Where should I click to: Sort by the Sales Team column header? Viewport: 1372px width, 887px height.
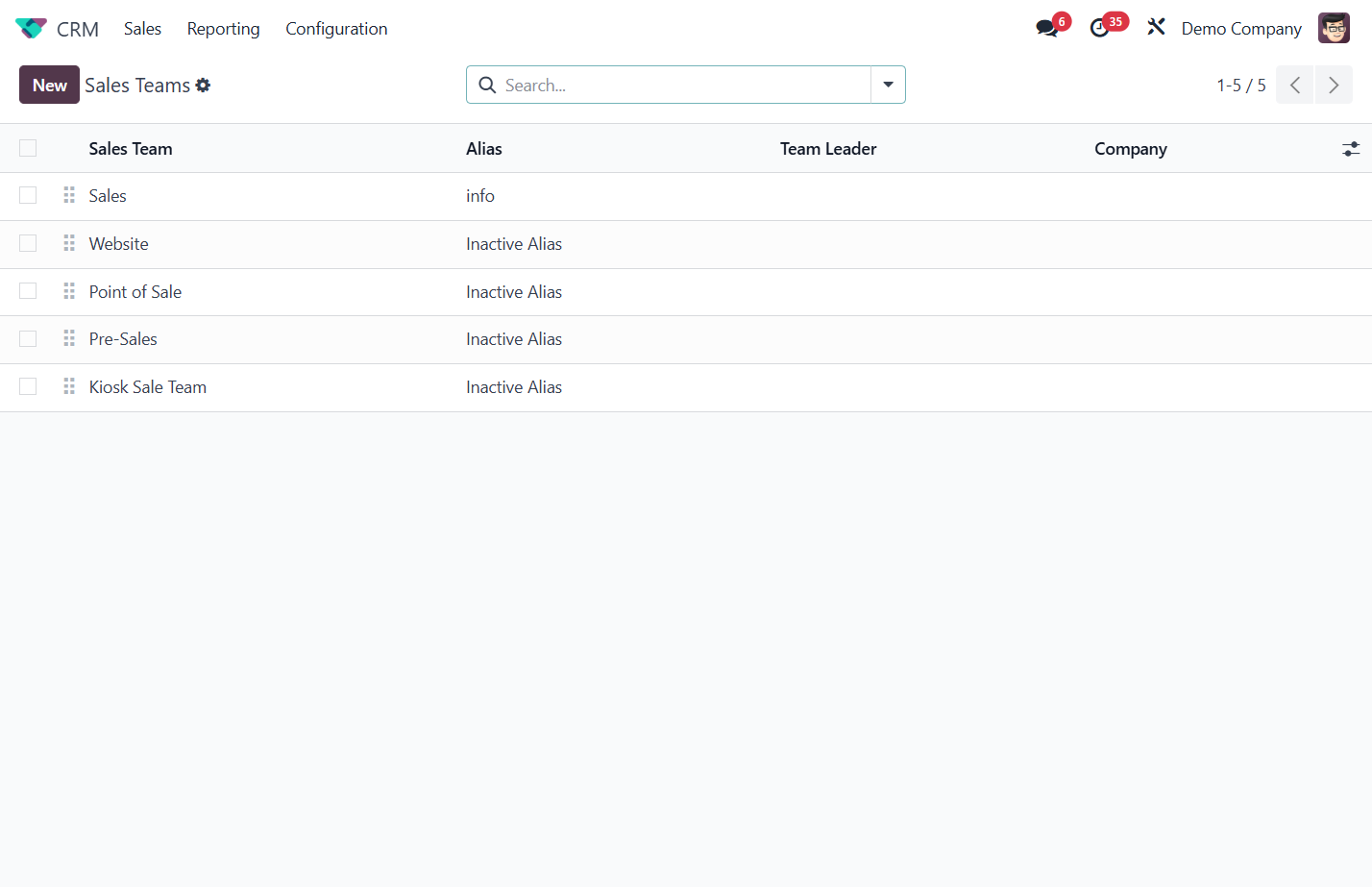click(131, 149)
